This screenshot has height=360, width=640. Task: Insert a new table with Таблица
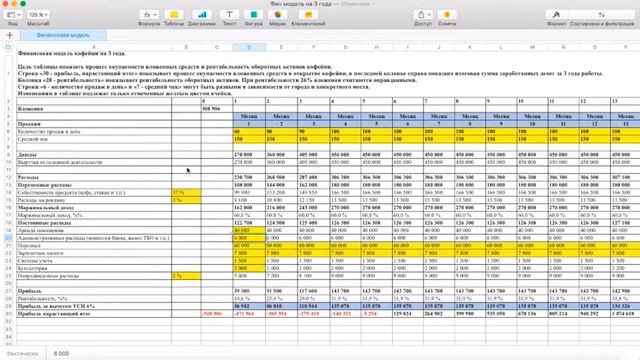pyautogui.click(x=174, y=15)
